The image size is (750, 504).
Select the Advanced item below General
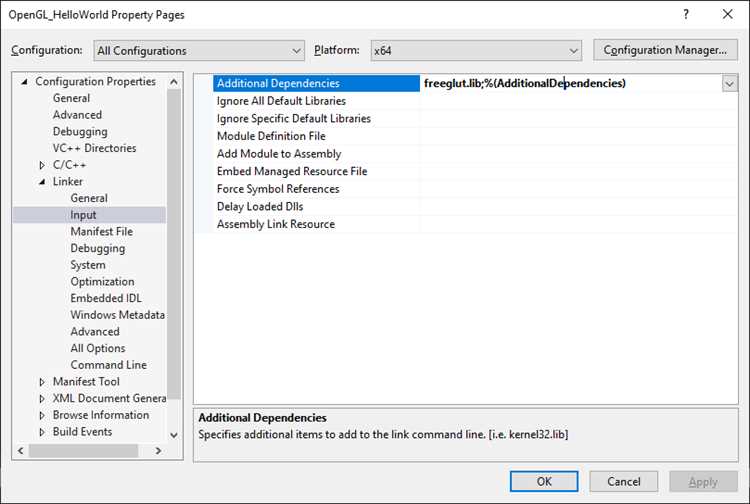(77, 115)
